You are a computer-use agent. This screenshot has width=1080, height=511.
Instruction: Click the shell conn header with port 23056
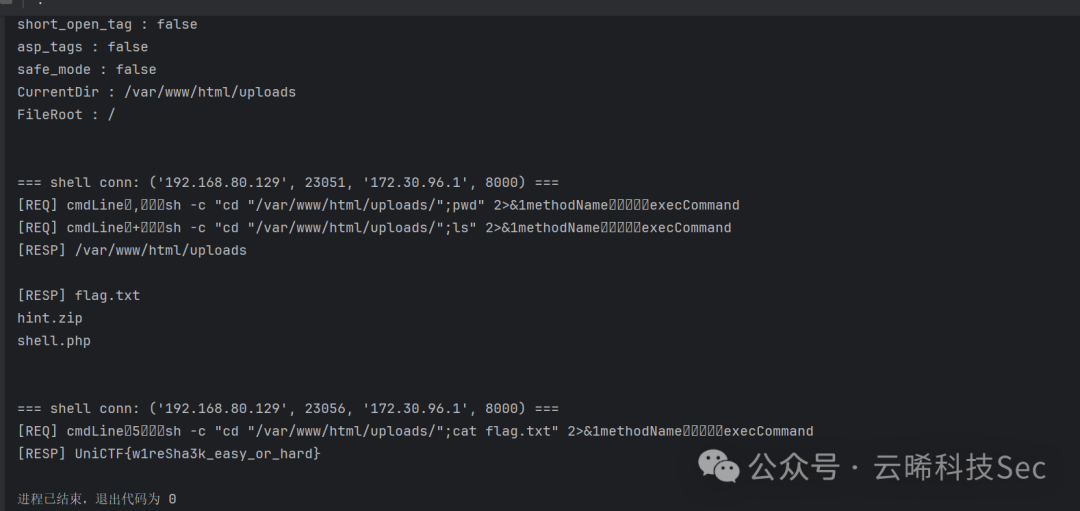point(288,408)
